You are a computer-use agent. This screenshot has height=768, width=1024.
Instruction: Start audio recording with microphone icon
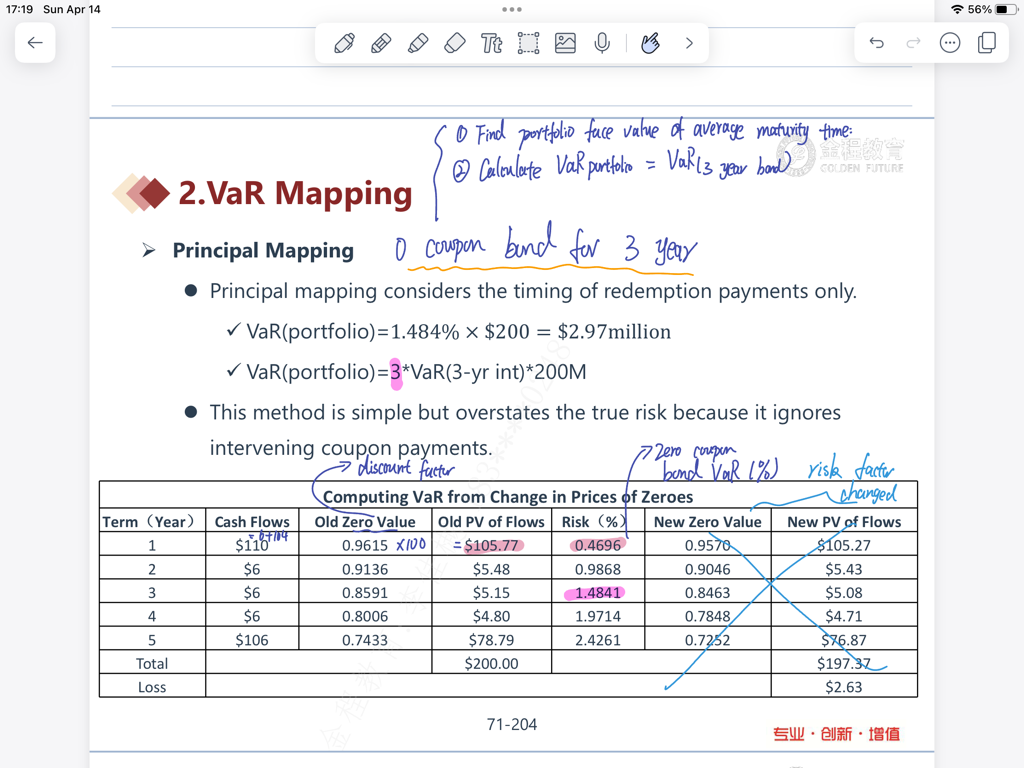(x=602, y=43)
